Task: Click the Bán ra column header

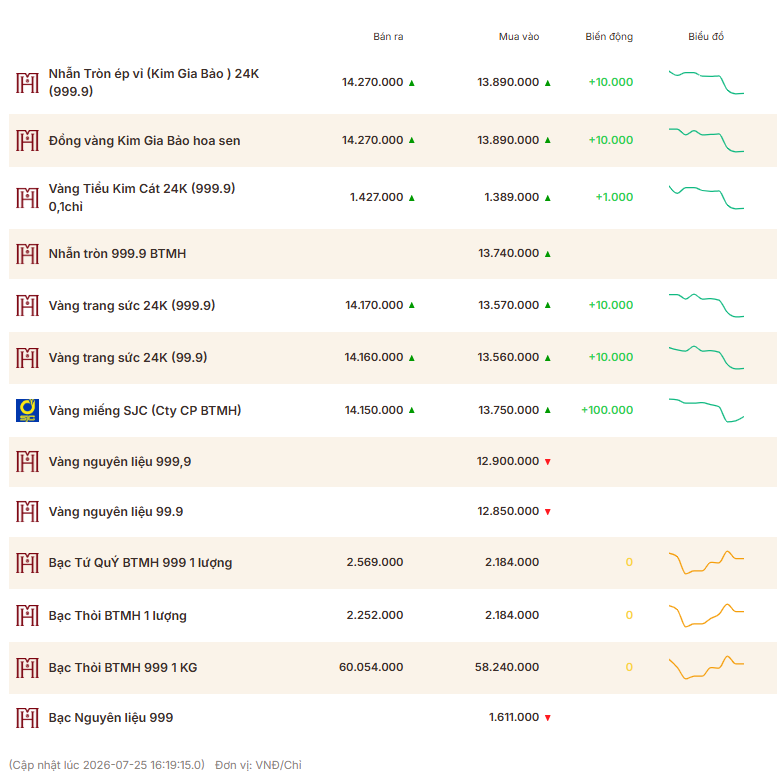Action: click(x=388, y=36)
